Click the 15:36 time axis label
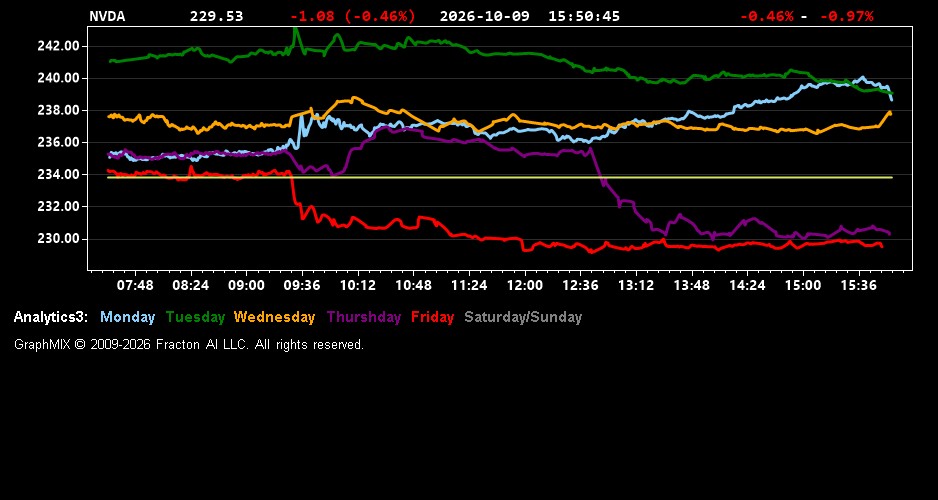 859,286
